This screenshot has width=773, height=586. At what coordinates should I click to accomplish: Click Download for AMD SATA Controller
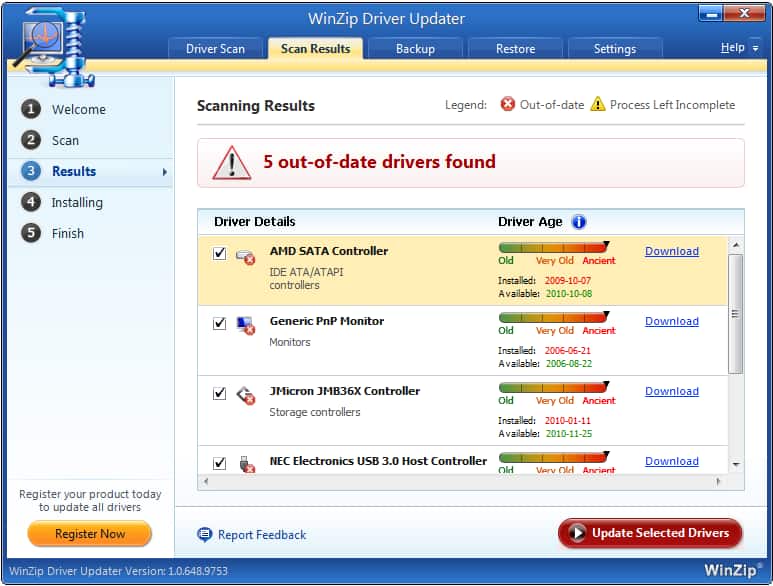672,251
